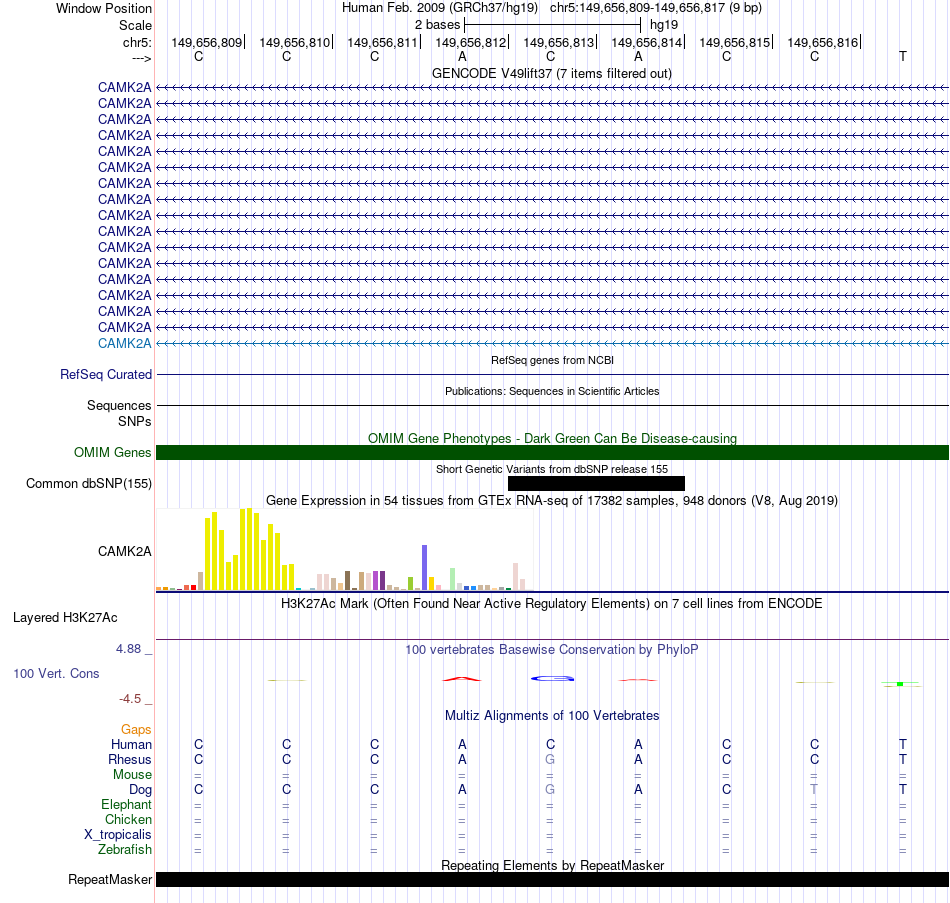Click position label 149,656,811
950x903 pixels.
(382, 42)
